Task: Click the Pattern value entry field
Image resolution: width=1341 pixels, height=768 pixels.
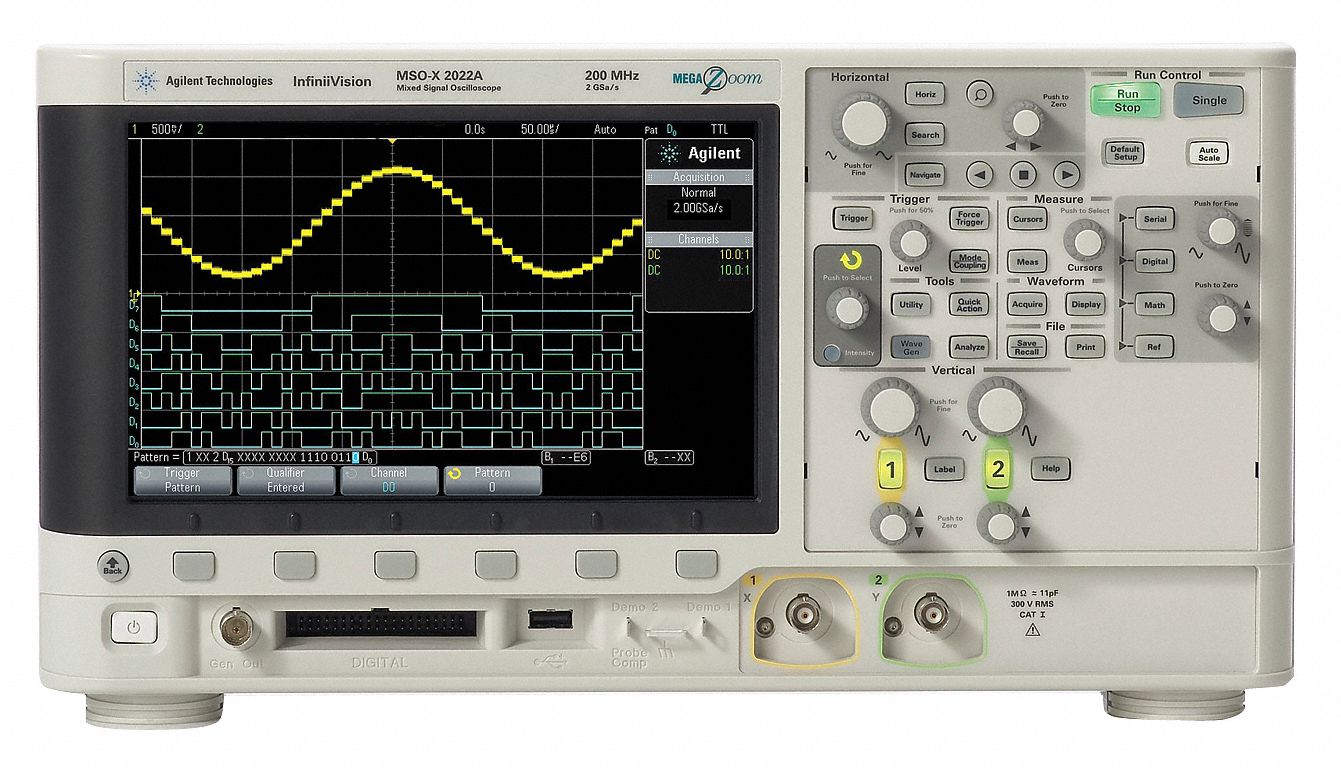Action: [x=279, y=457]
